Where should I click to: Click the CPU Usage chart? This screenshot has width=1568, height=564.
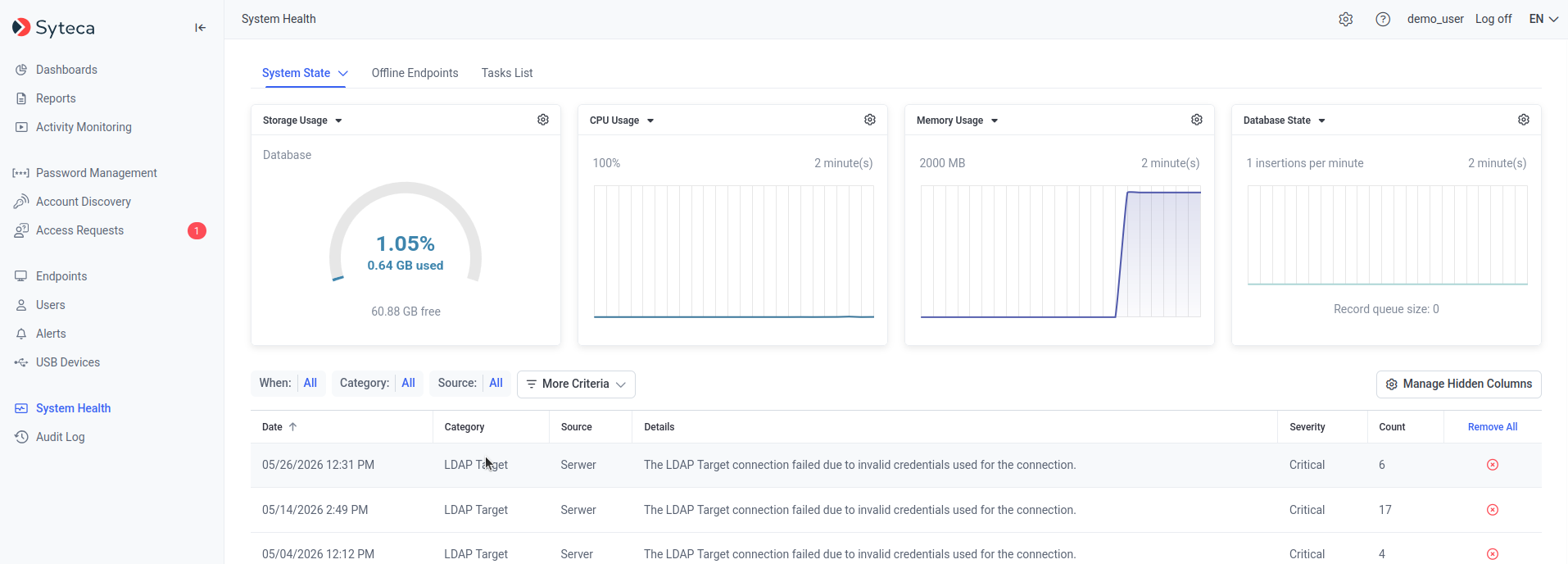point(733,252)
